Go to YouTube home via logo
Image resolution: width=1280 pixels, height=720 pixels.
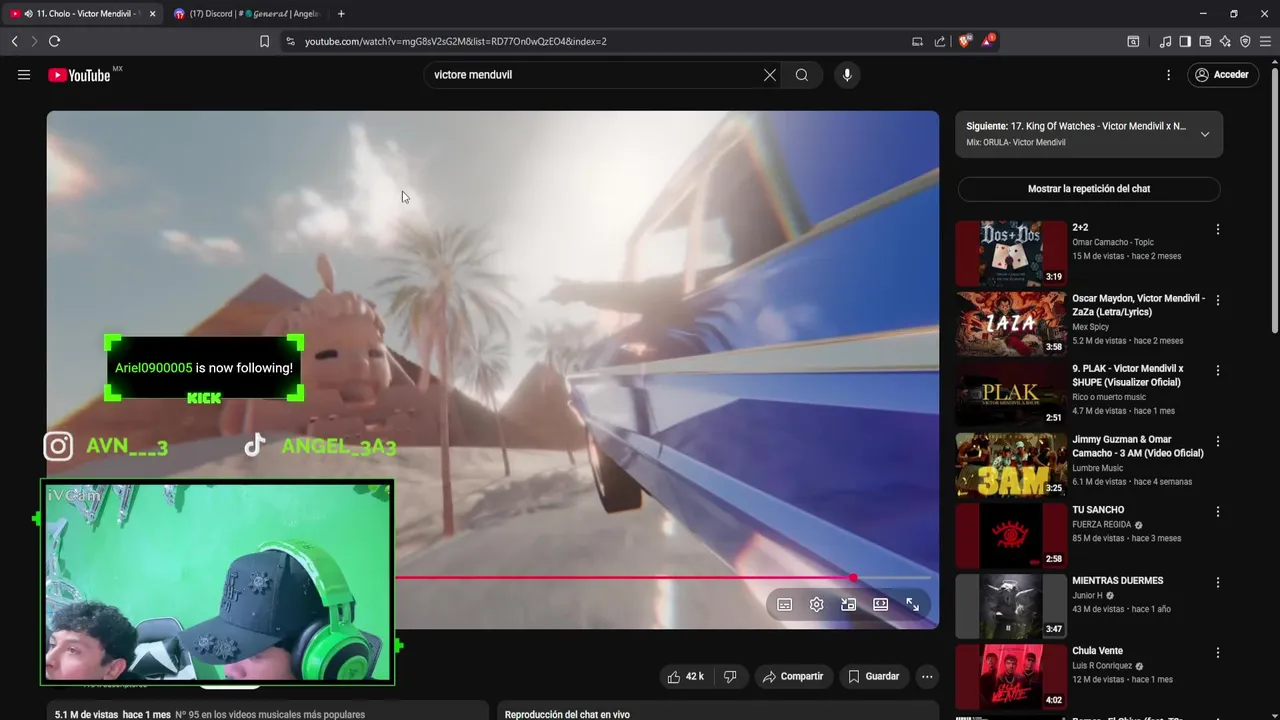(x=79, y=75)
